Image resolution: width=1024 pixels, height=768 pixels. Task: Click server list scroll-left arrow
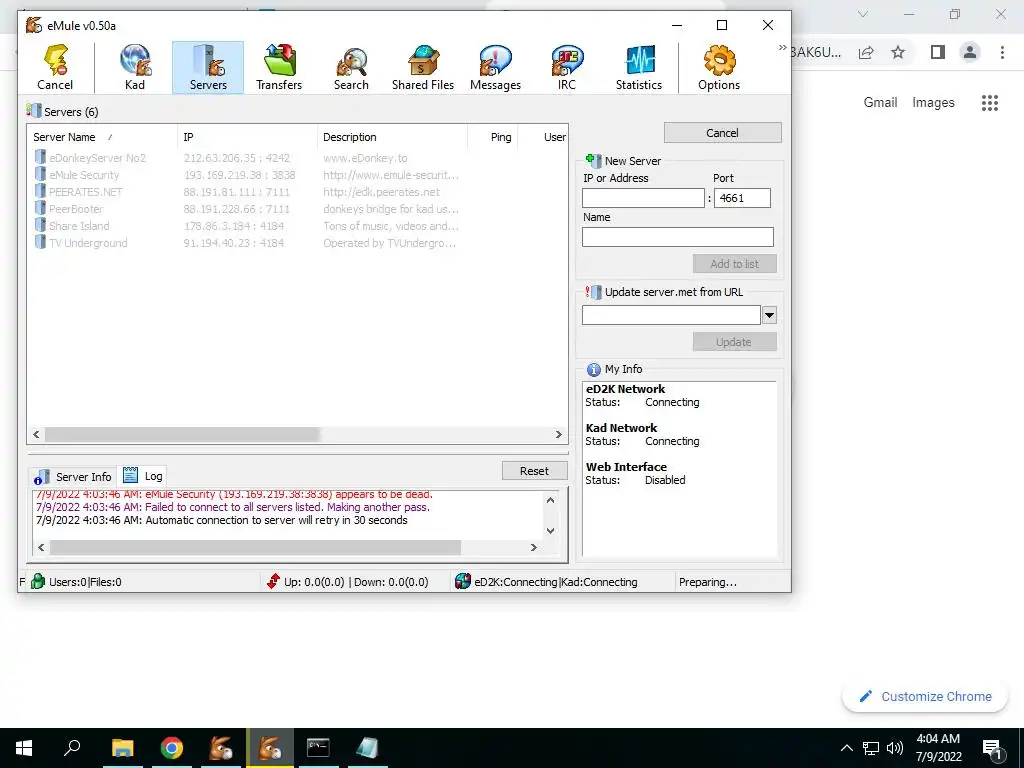(37, 434)
